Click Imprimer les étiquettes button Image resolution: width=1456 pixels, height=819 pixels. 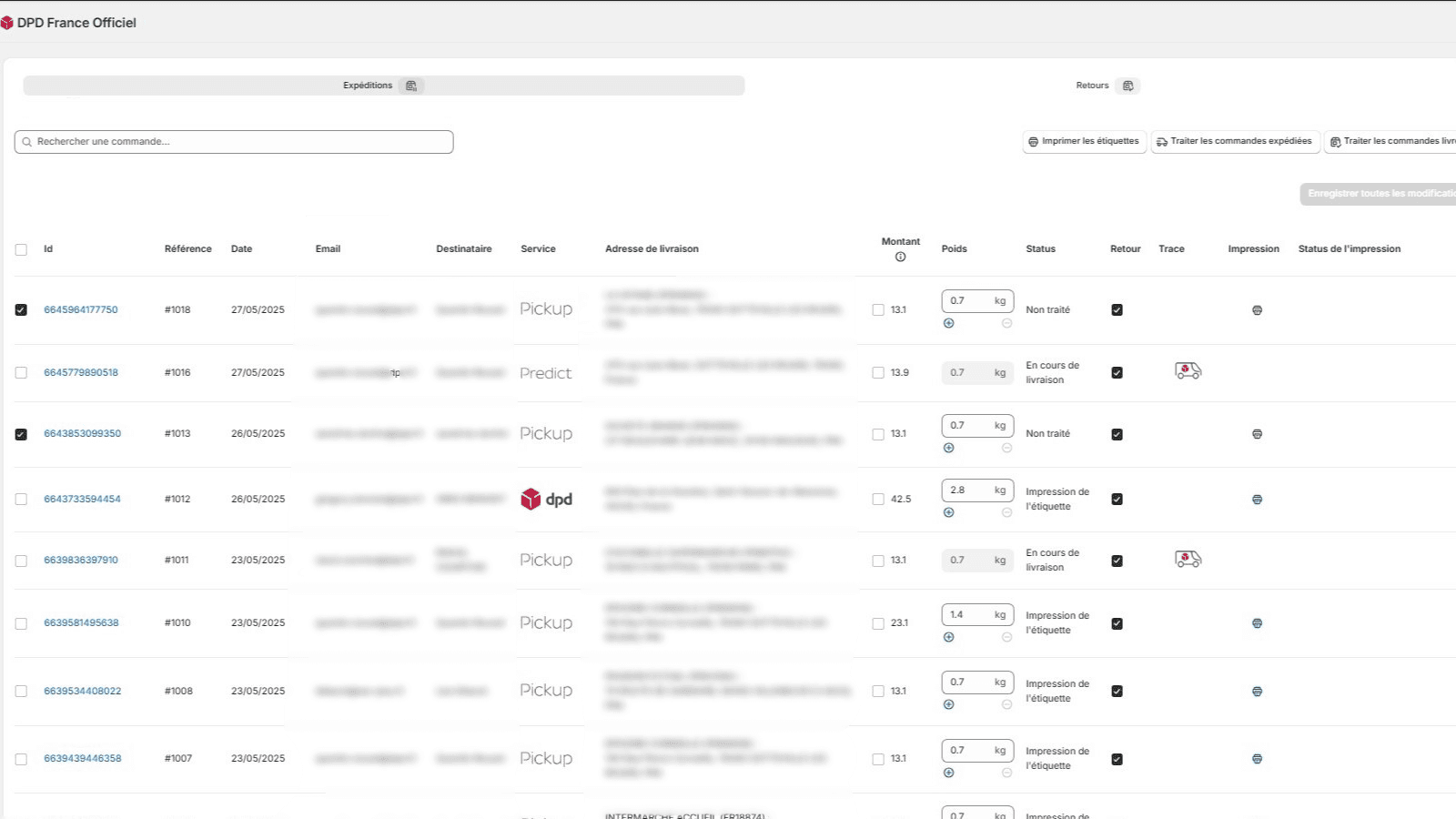(x=1084, y=142)
